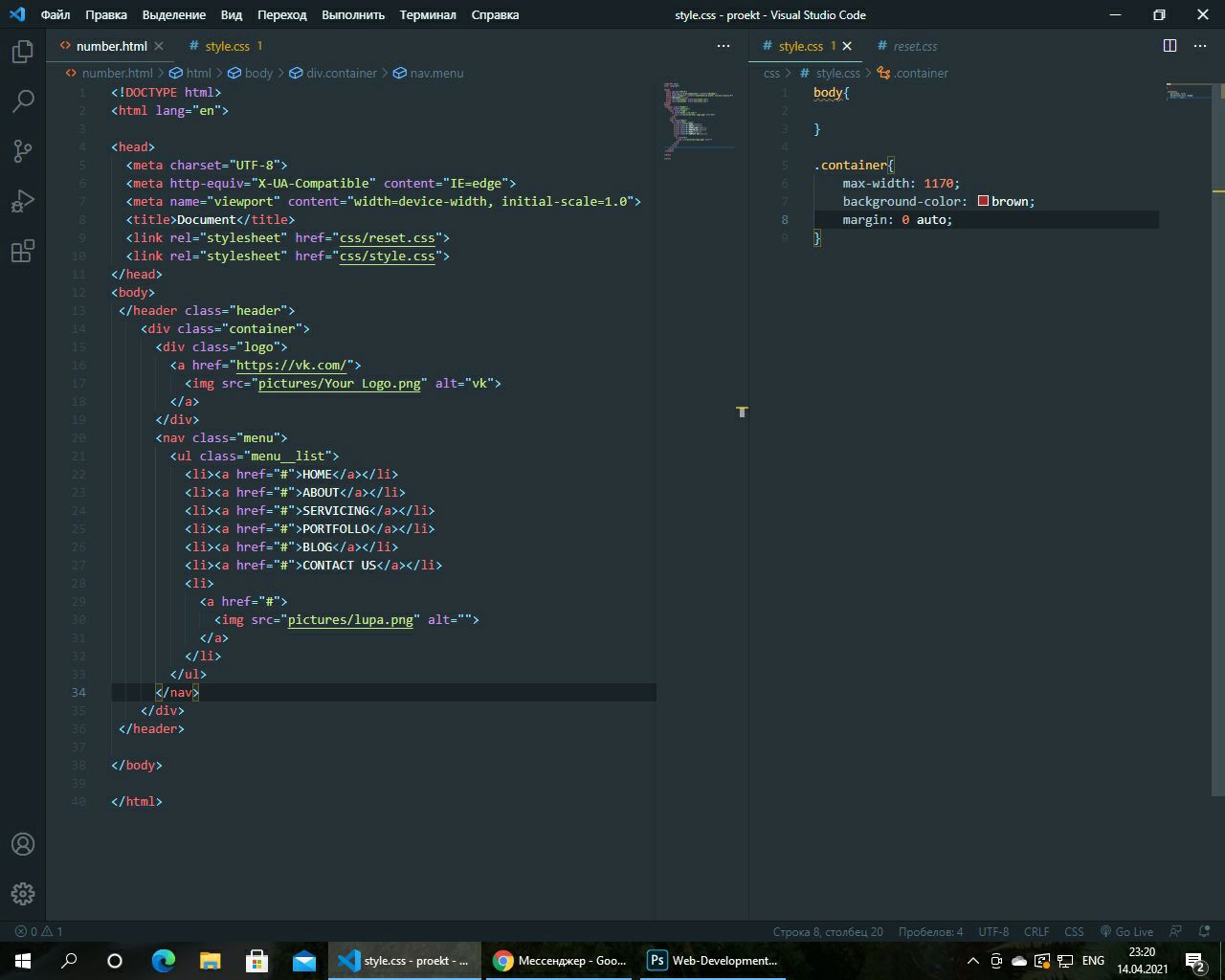Open the Search view in activity bar
The image size is (1225, 980).
click(23, 101)
